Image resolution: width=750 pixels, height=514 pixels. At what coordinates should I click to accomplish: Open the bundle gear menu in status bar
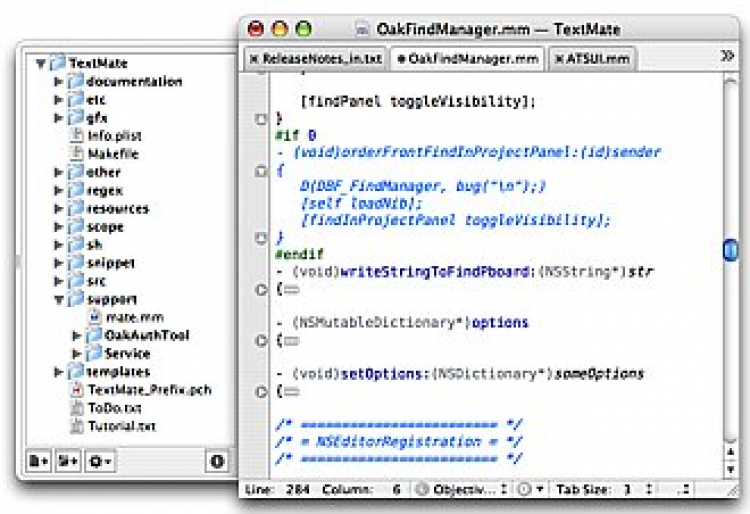click(x=531, y=489)
